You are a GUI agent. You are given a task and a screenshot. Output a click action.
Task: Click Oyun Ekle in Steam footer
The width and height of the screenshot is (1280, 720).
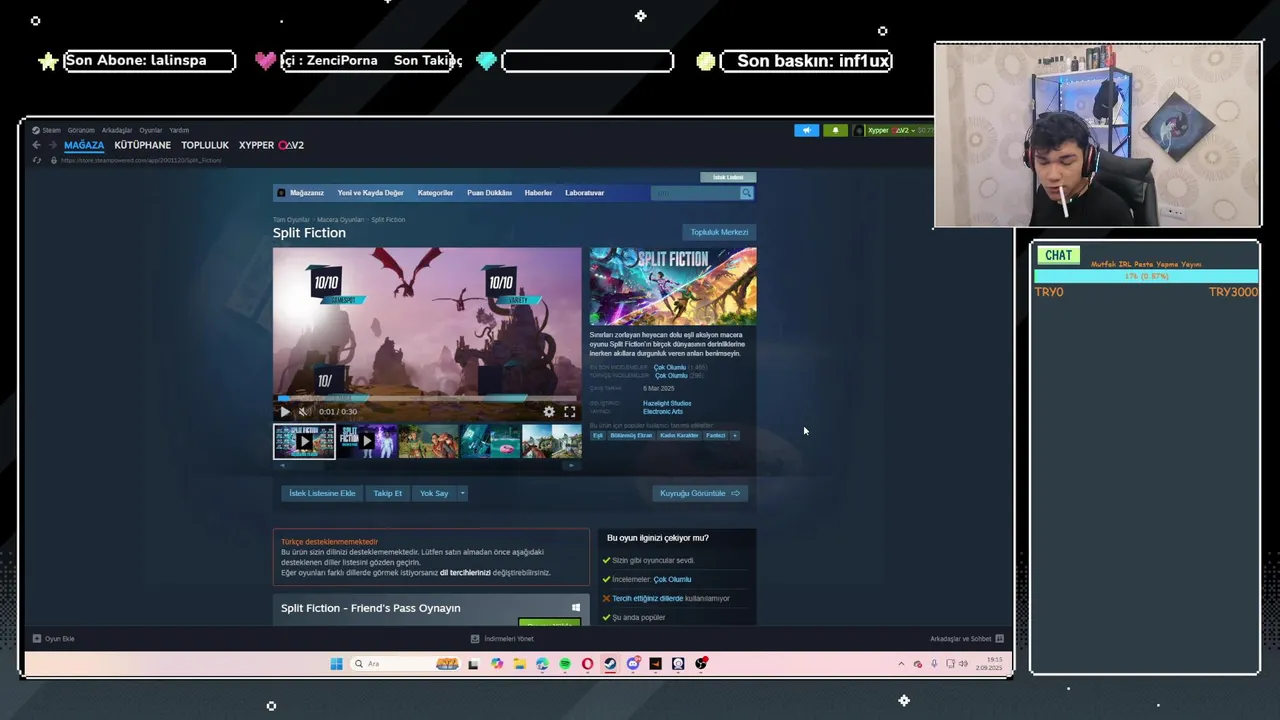[54, 638]
